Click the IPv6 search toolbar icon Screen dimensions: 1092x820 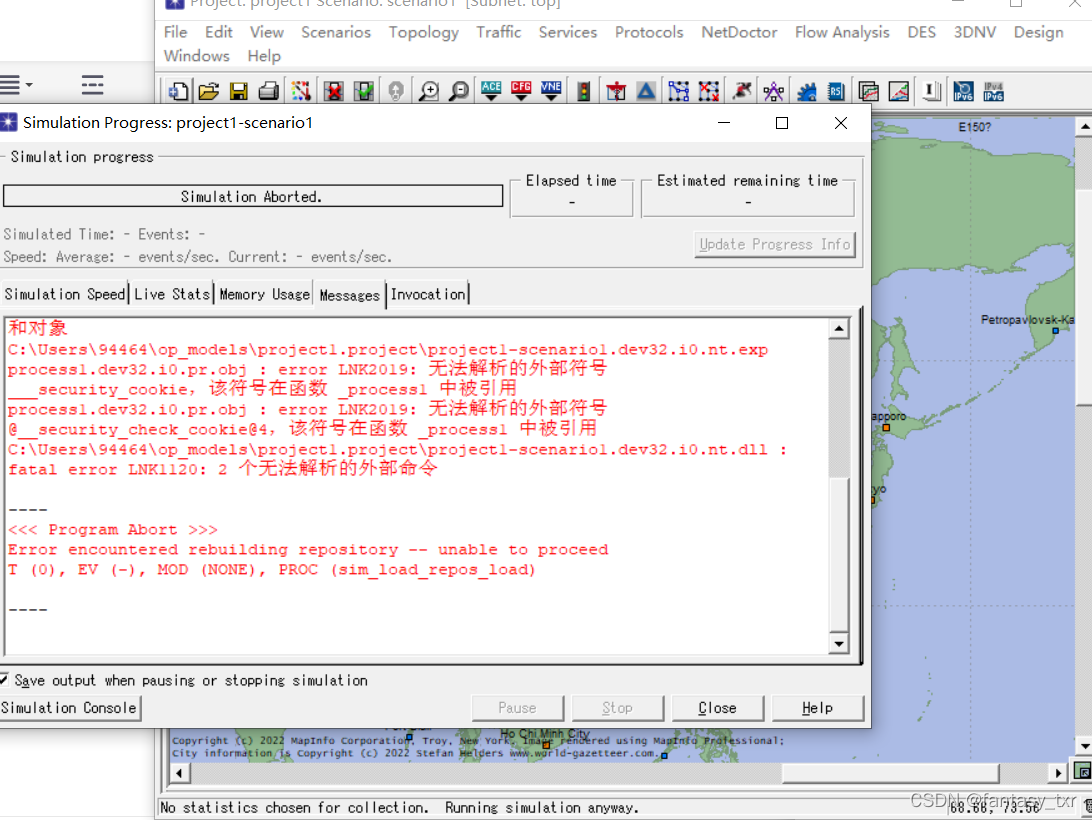click(x=963, y=91)
